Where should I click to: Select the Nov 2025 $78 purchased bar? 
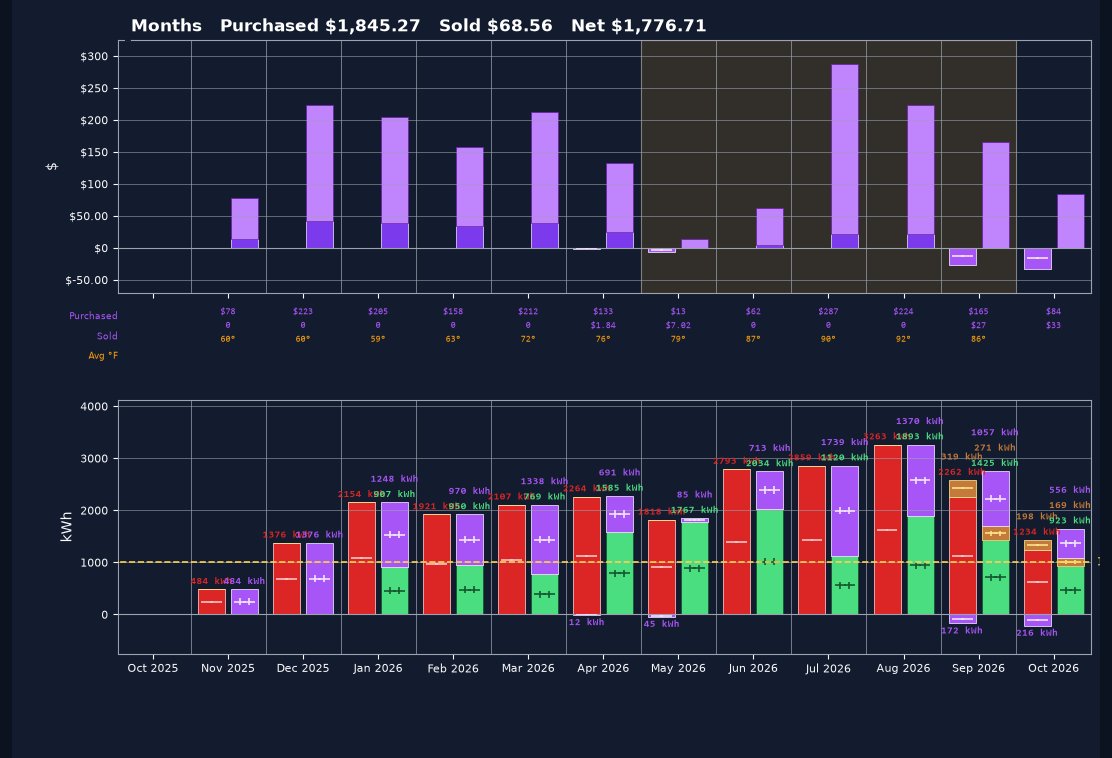pos(245,223)
